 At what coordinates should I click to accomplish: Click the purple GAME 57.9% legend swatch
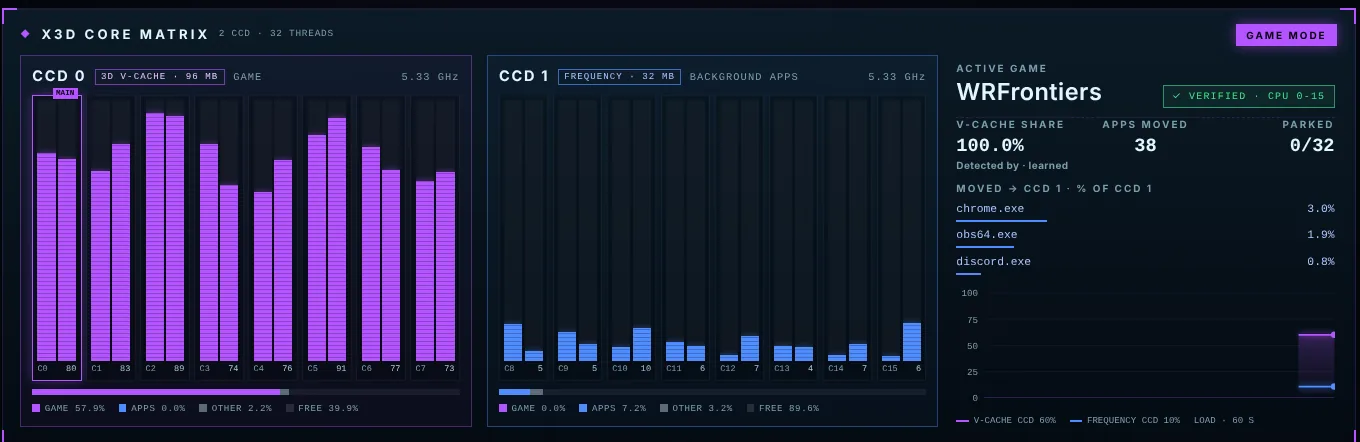(x=36, y=408)
